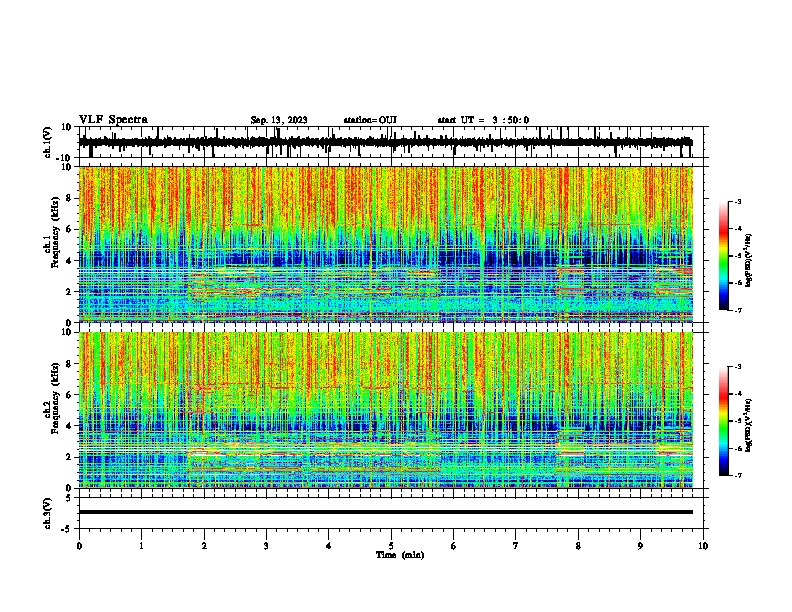Click the "7" tick label on the time axis

pos(516,546)
